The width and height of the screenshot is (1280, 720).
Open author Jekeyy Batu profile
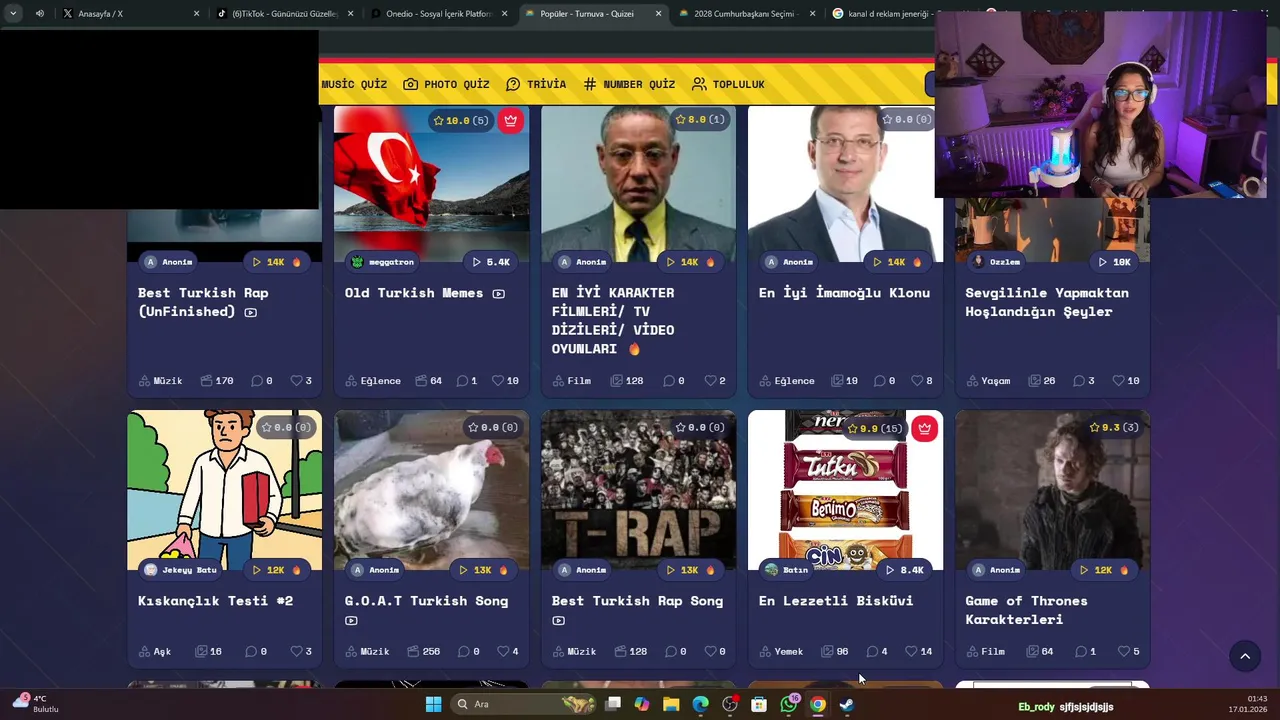tap(180, 570)
